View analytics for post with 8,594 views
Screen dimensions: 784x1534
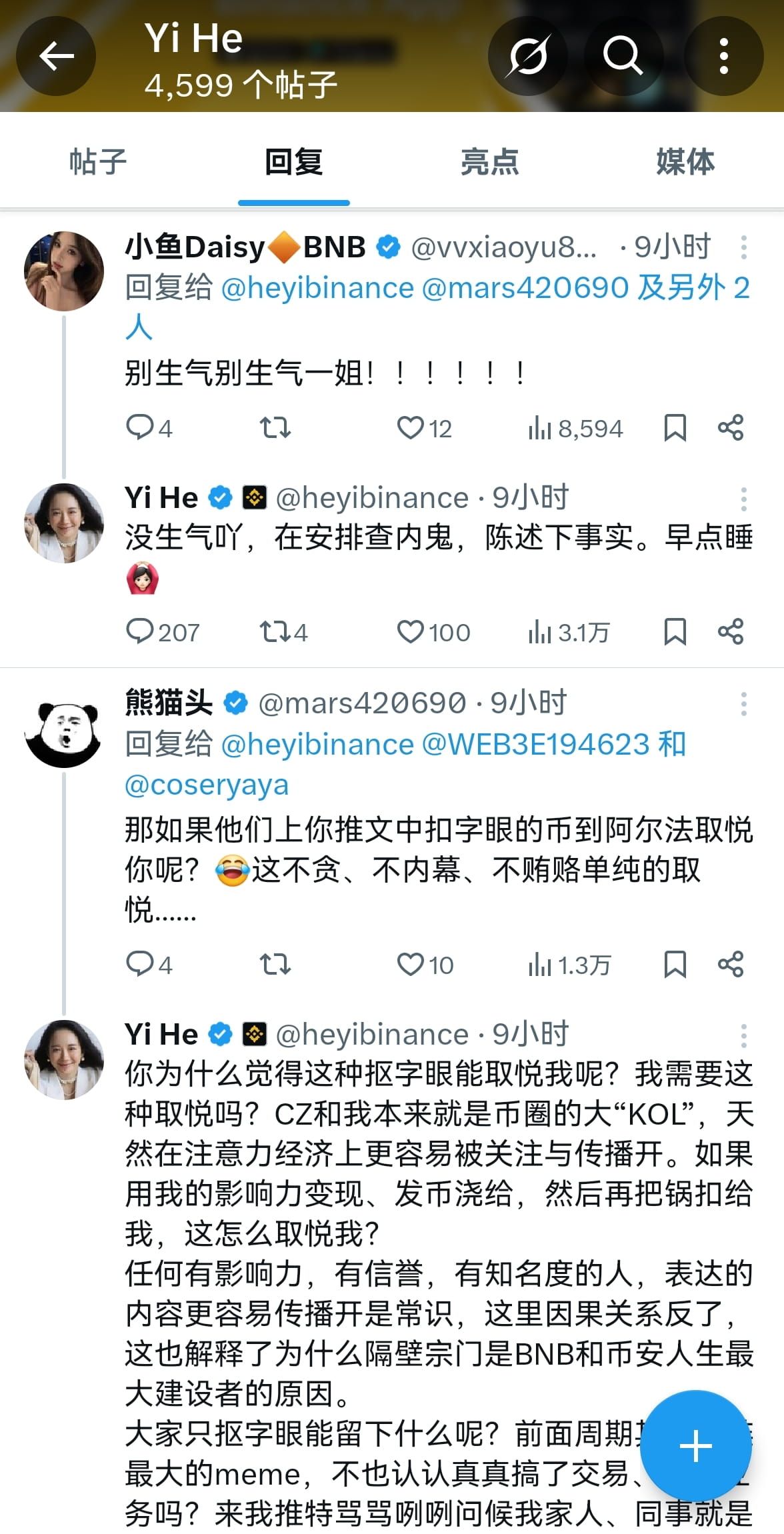pyautogui.click(x=575, y=428)
